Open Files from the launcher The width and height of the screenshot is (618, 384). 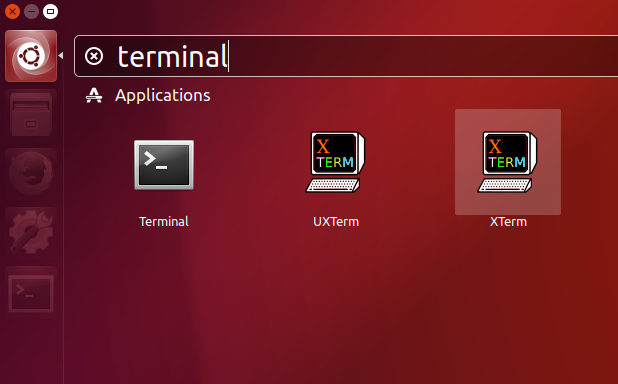[31, 115]
